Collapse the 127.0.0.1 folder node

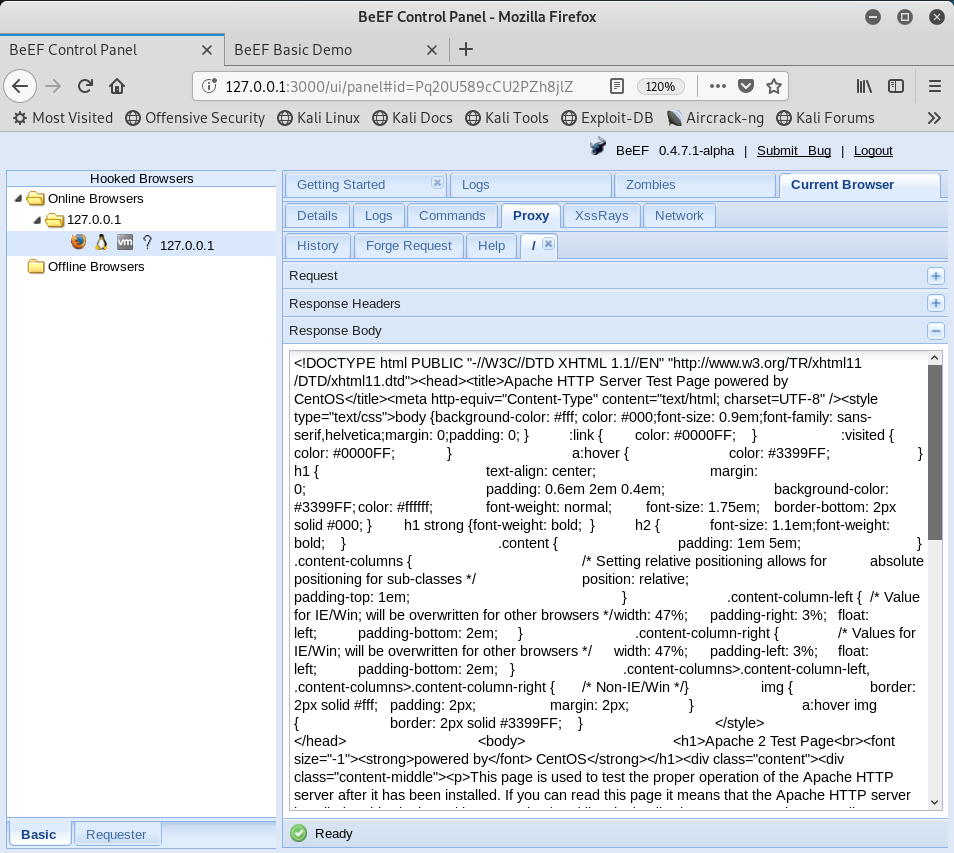pyautogui.click(x=37, y=220)
